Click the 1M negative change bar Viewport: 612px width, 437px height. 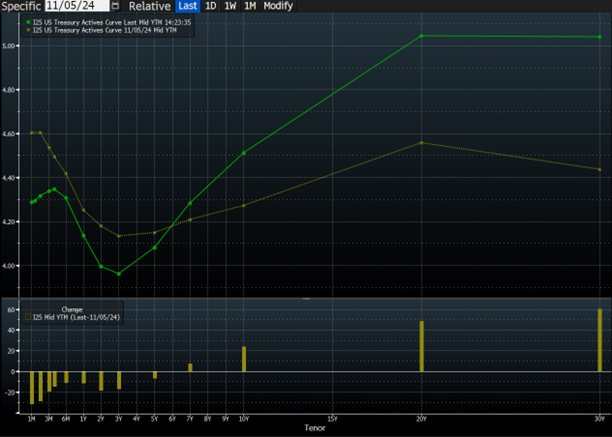tap(32, 388)
